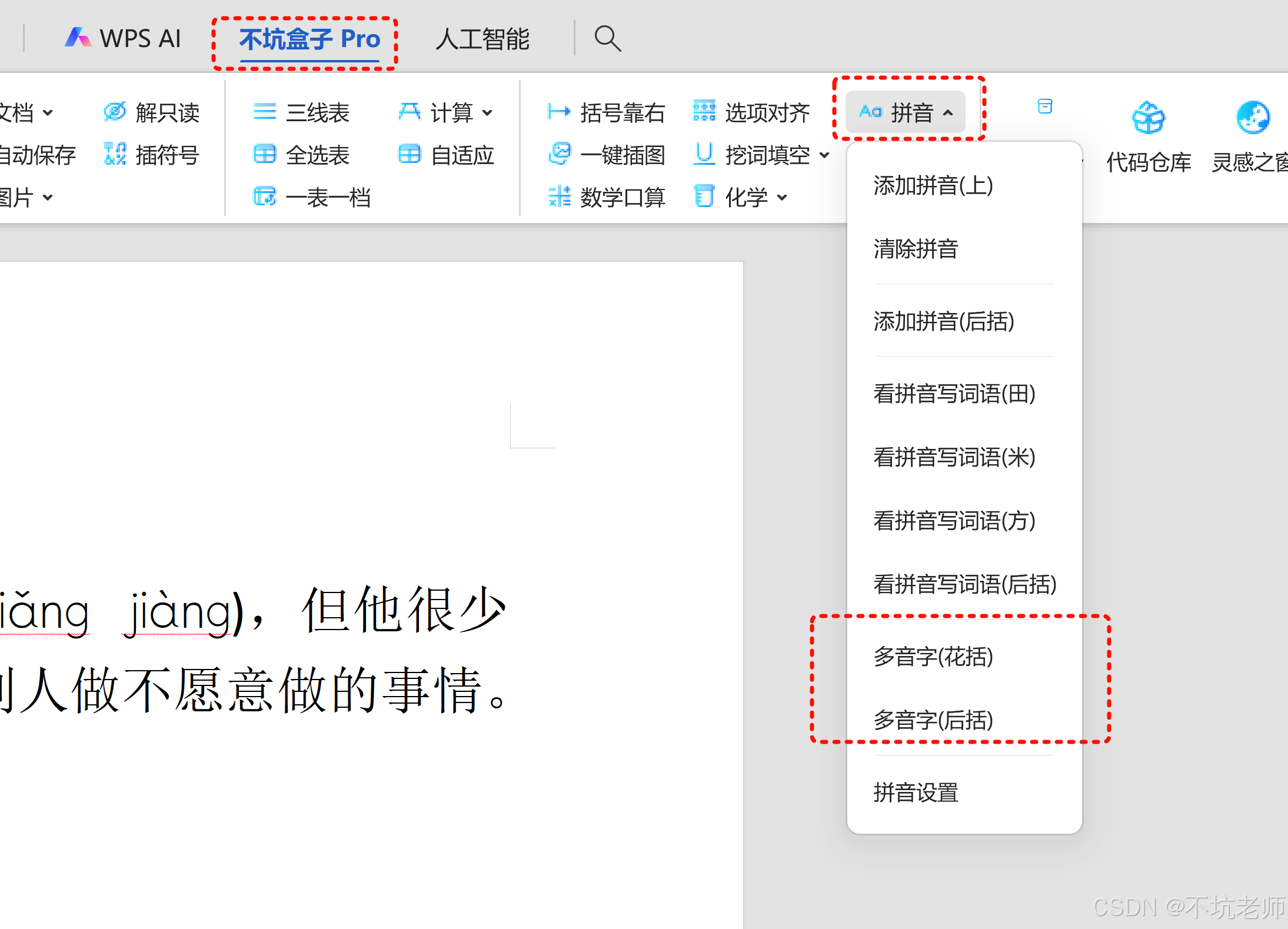Click the 数学口算 math drill icon

tap(559, 197)
